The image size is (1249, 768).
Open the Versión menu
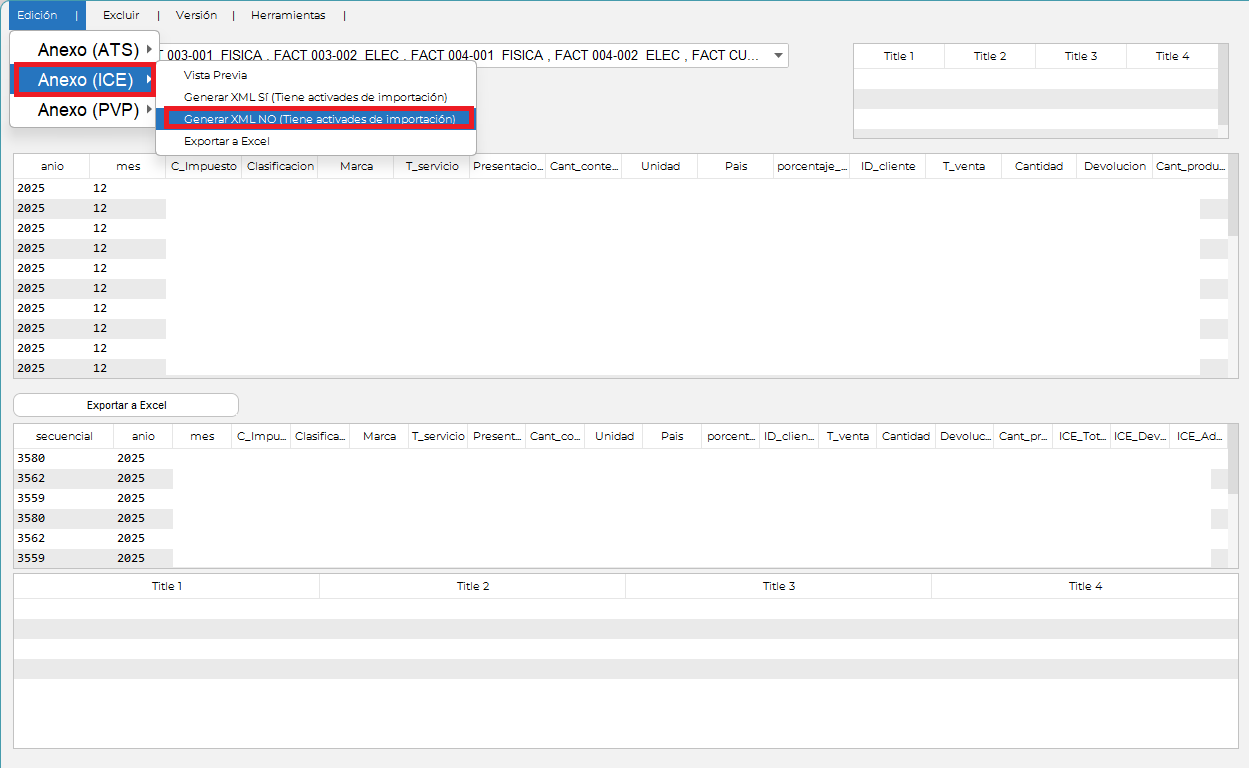[x=196, y=15]
